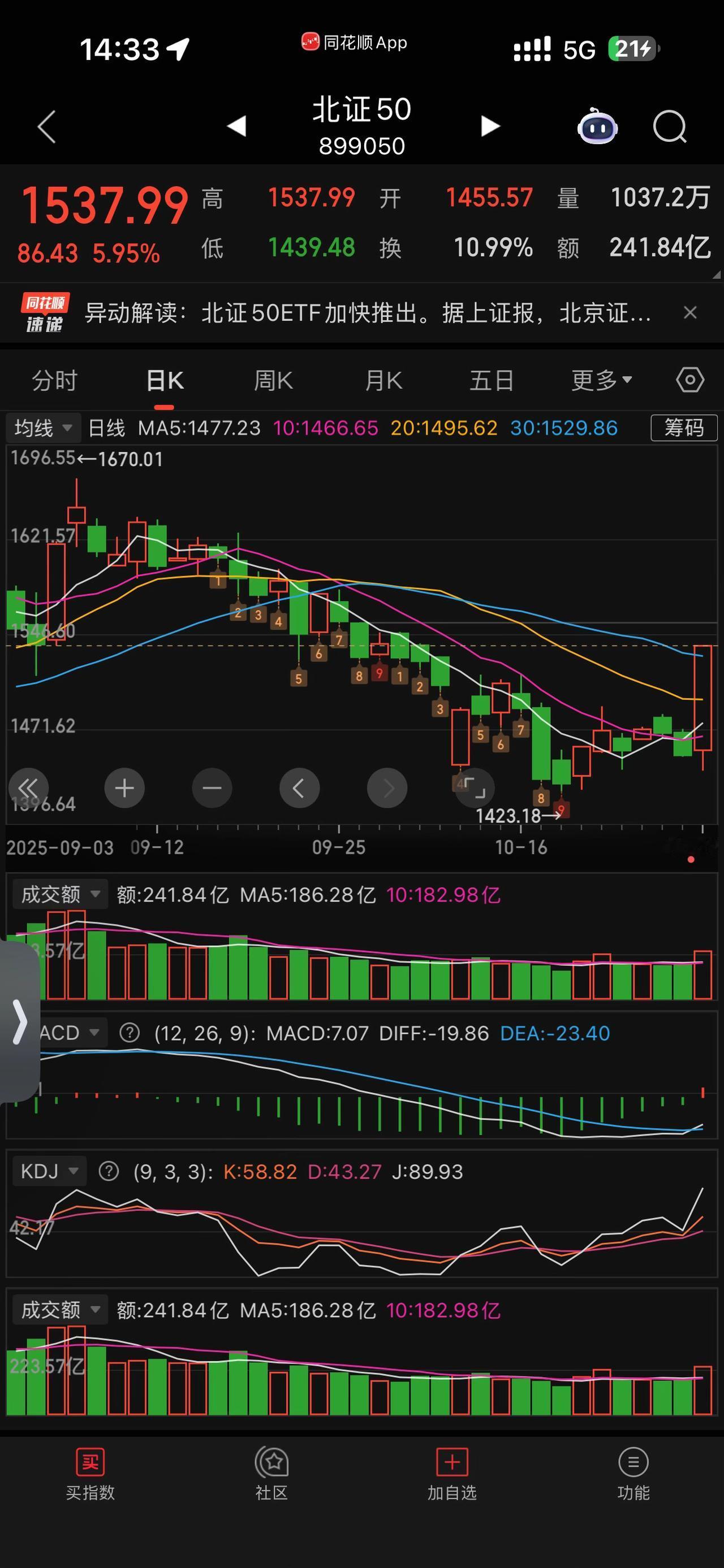
Task: Tap the MA5:1477.23 value
Action: pos(199,428)
